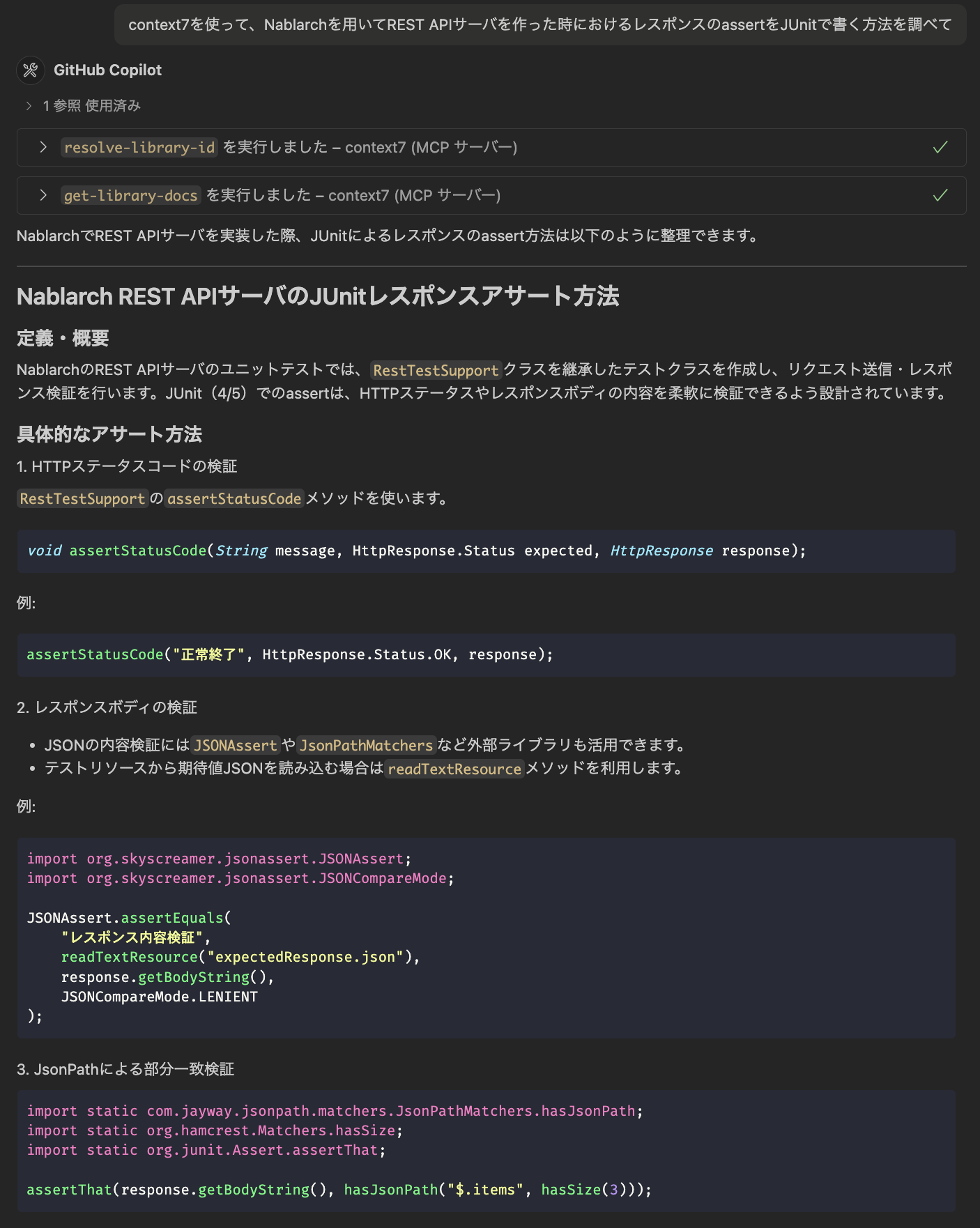Click the JSONAssert.assertEquals code block
980x1228 pixels.
tap(486, 938)
